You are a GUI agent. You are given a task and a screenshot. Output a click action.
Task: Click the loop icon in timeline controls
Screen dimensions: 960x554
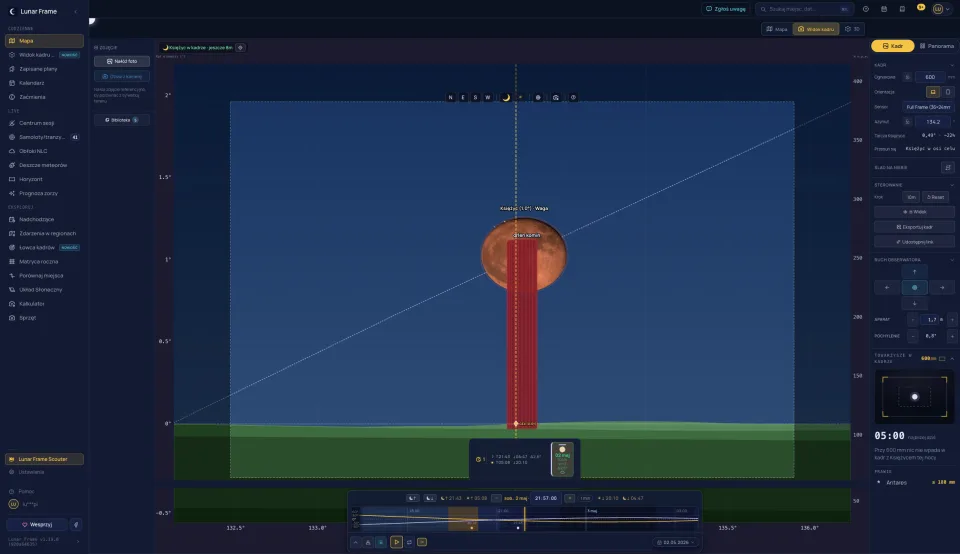tap(410, 542)
